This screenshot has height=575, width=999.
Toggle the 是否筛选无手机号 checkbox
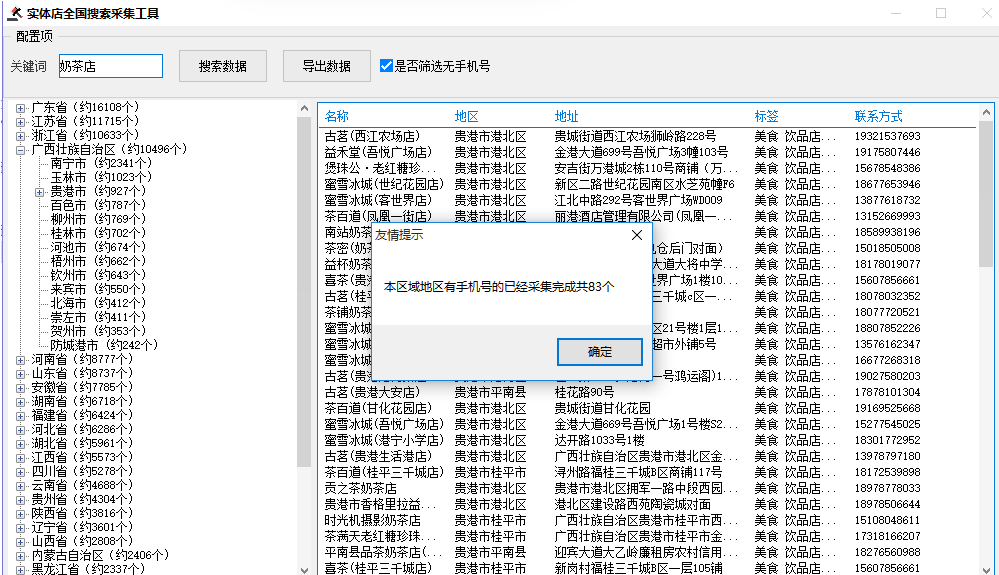tap(387, 66)
